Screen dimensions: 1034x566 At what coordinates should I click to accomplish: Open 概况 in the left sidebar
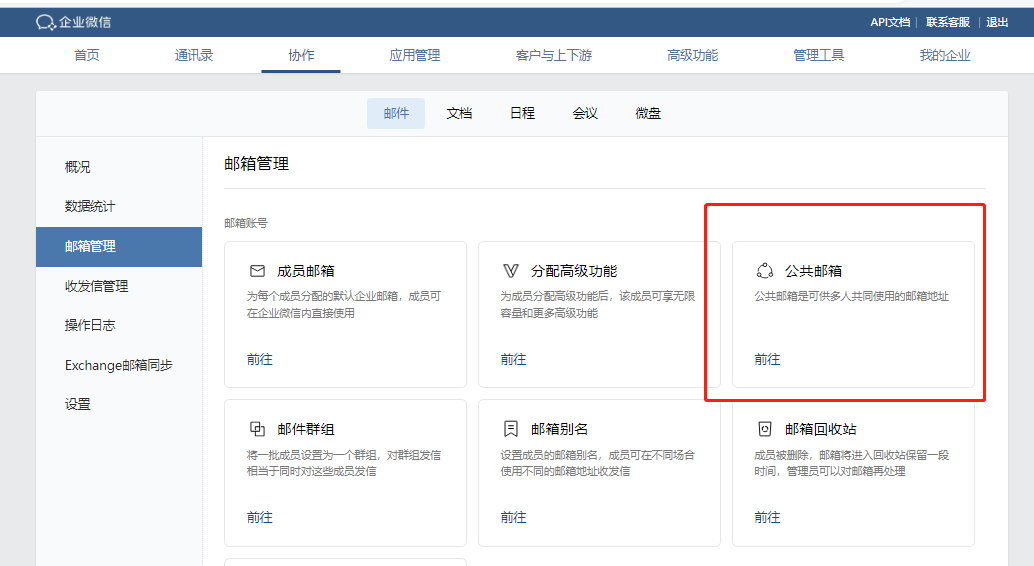pyautogui.click(x=78, y=167)
